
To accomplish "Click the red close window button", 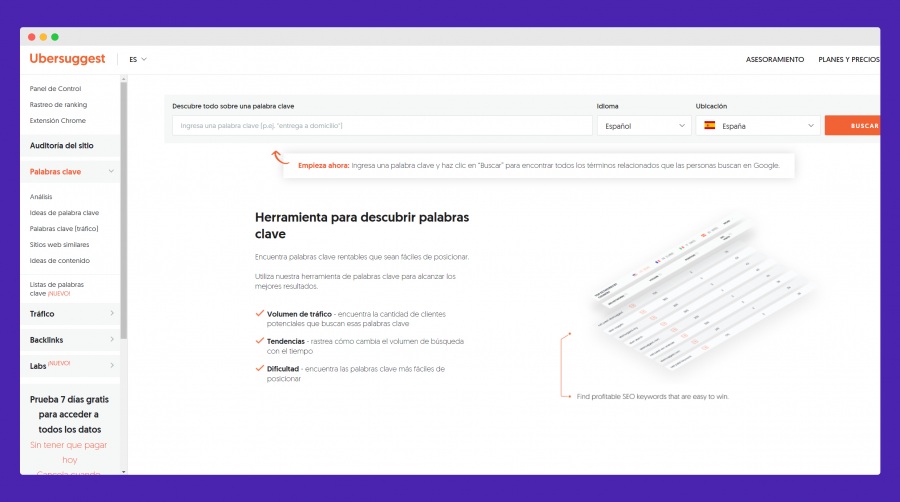I will point(32,37).
